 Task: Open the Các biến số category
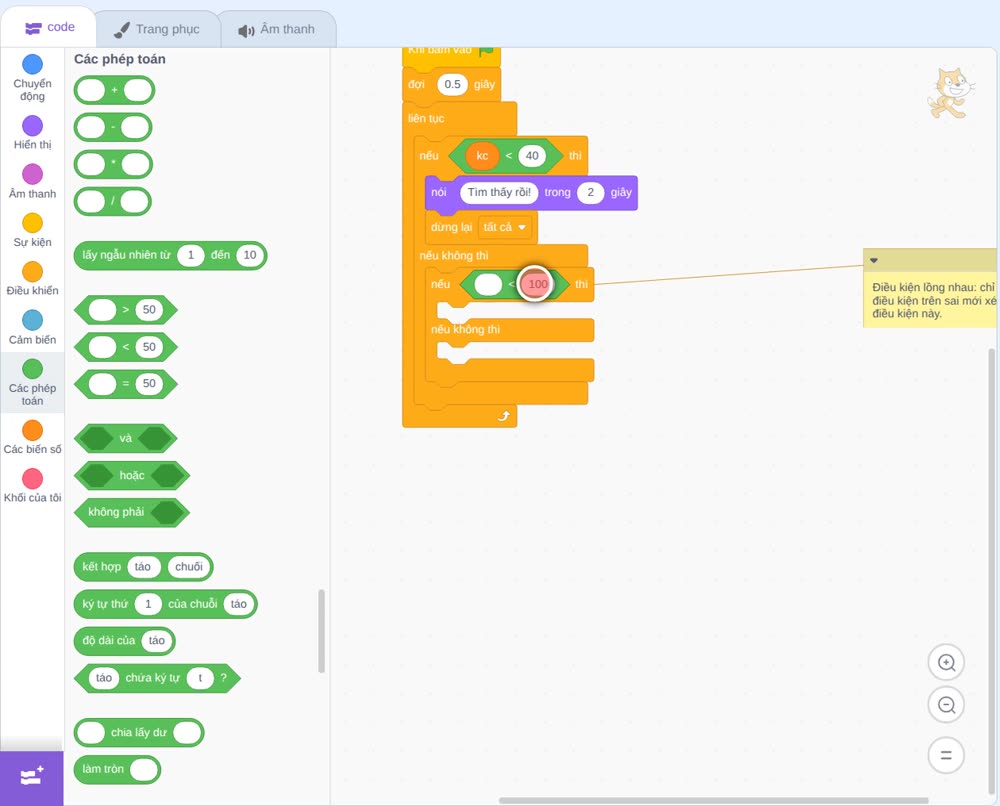[x=32, y=437]
